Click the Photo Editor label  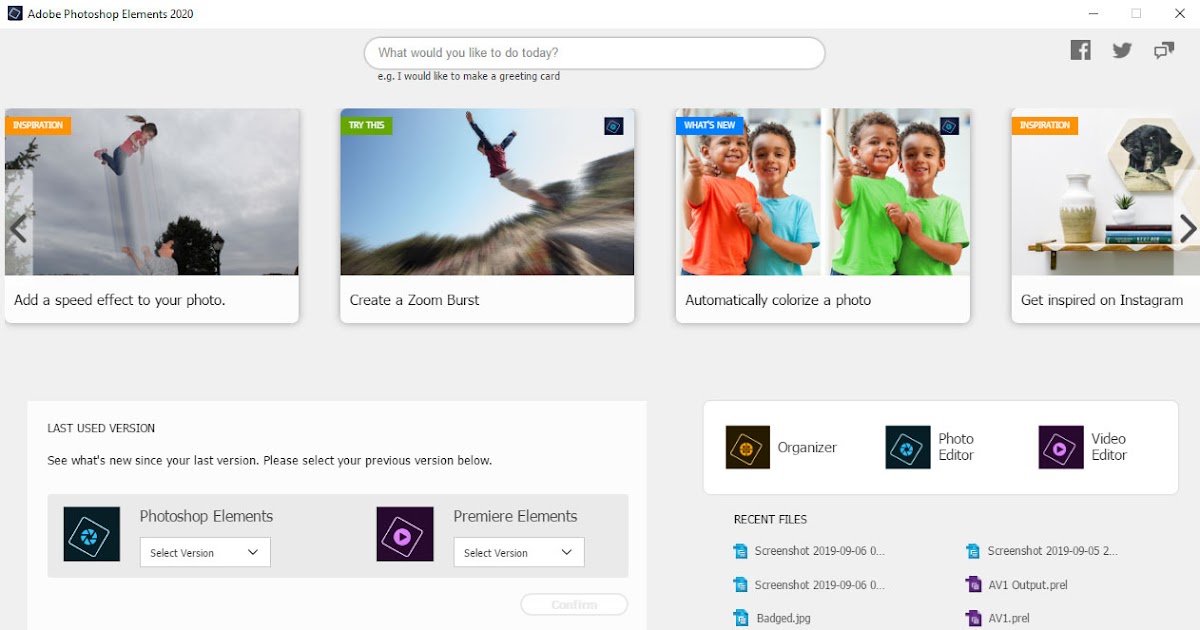click(956, 447)
